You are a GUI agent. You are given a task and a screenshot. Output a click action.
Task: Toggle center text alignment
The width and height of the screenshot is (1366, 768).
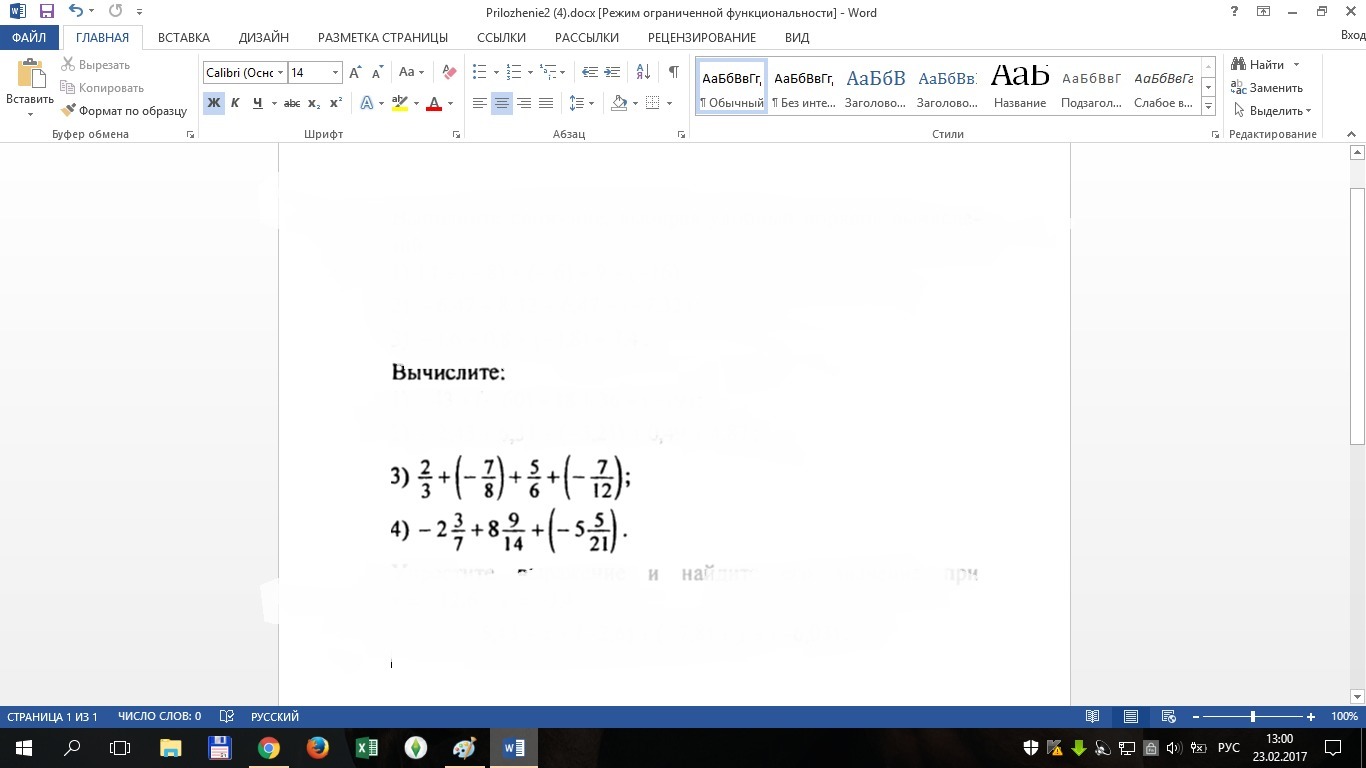(502, 103)
